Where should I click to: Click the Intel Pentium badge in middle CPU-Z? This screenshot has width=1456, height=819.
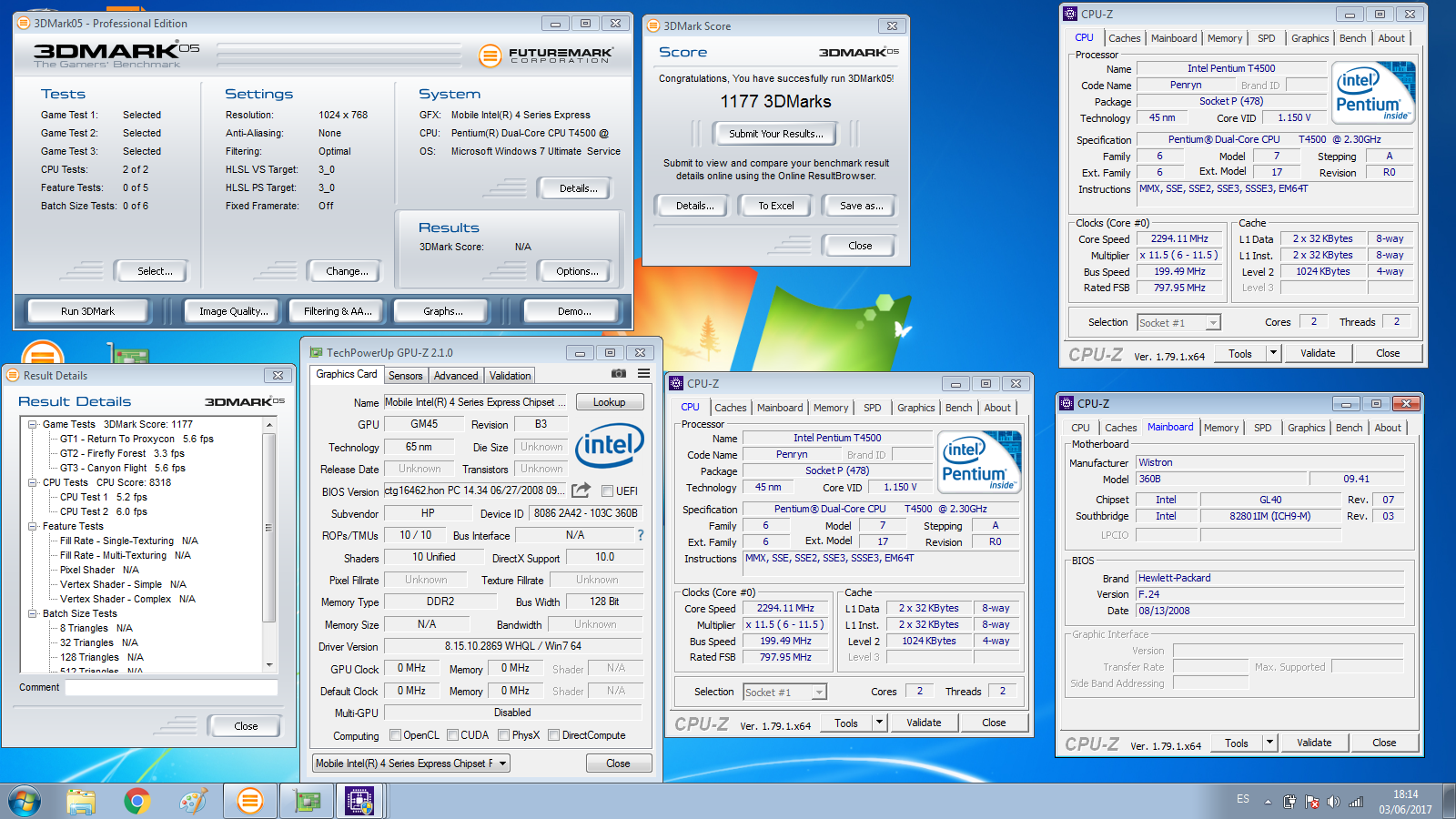click(x=980, y=462)
